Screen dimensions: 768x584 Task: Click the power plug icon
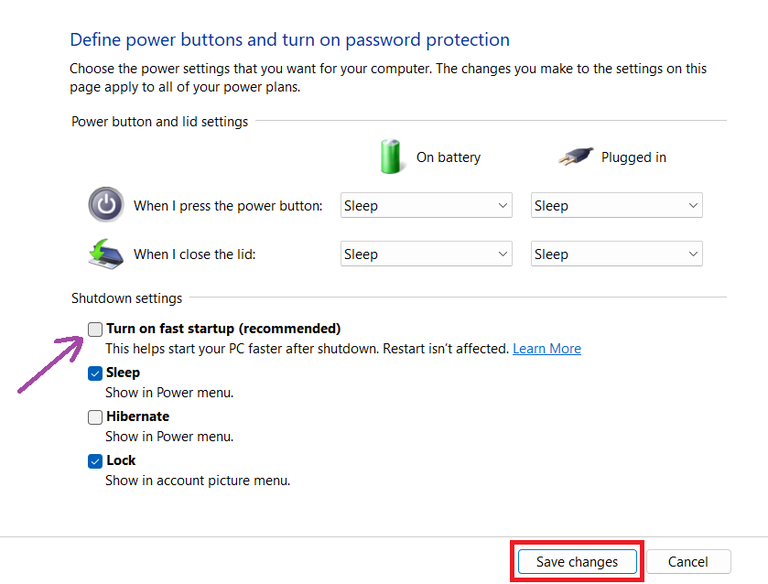(x=574, y=156)
